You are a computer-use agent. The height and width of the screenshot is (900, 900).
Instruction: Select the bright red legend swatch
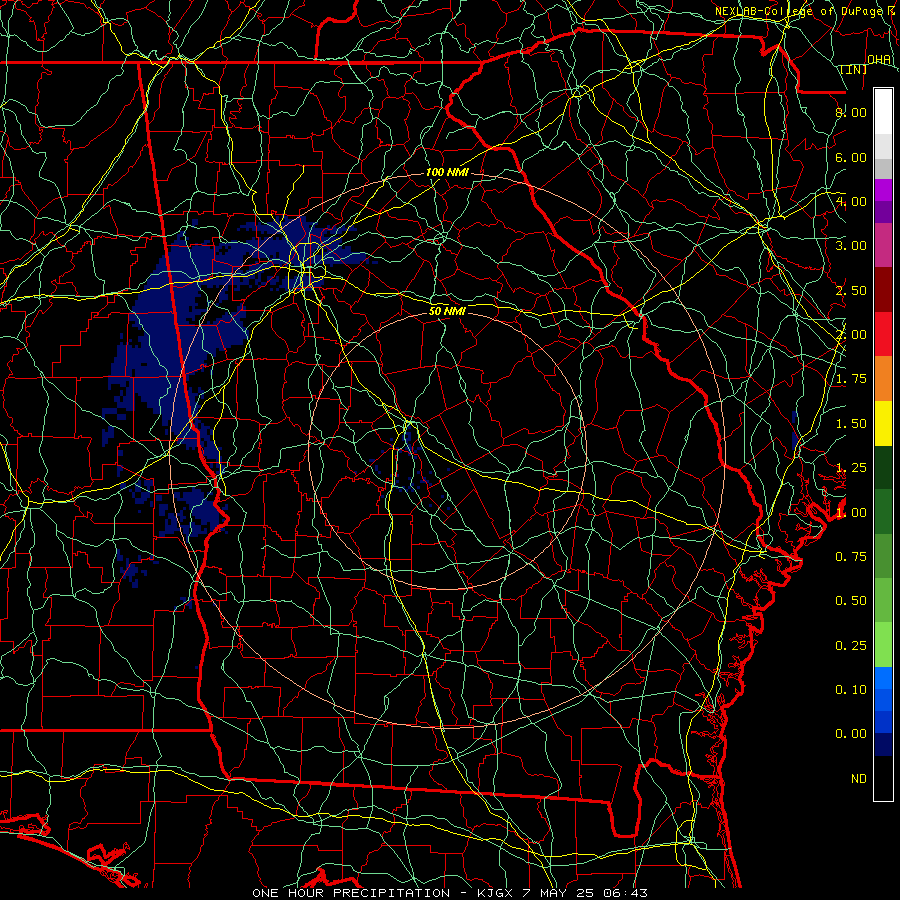coord(883,334)
